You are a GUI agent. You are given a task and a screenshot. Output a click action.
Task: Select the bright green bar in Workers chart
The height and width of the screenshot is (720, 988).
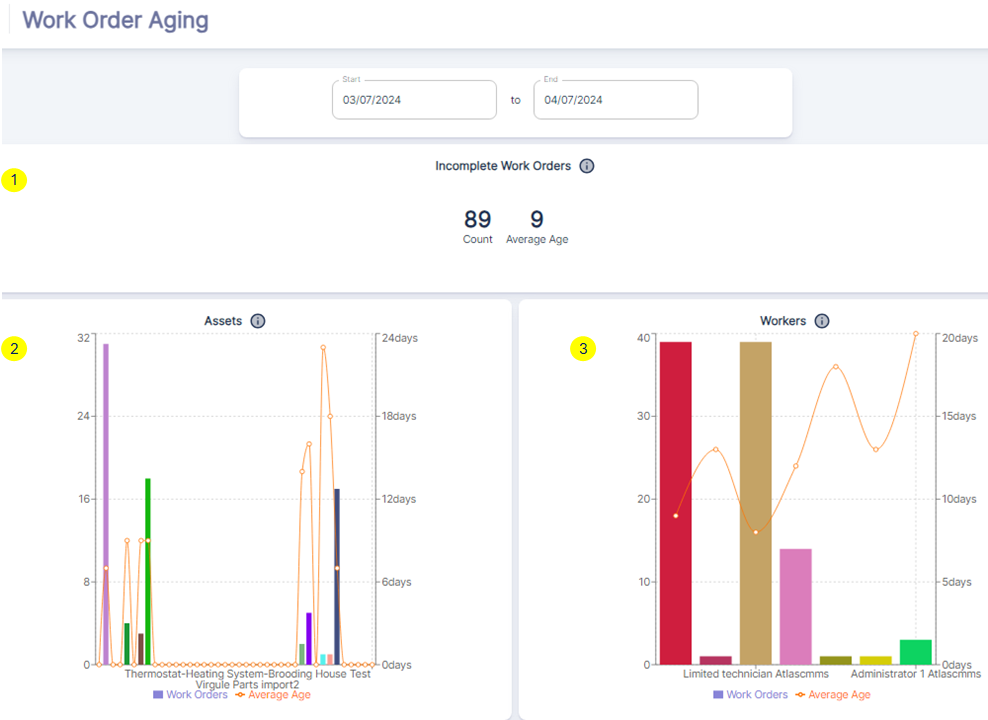click(x=915, y=652)
